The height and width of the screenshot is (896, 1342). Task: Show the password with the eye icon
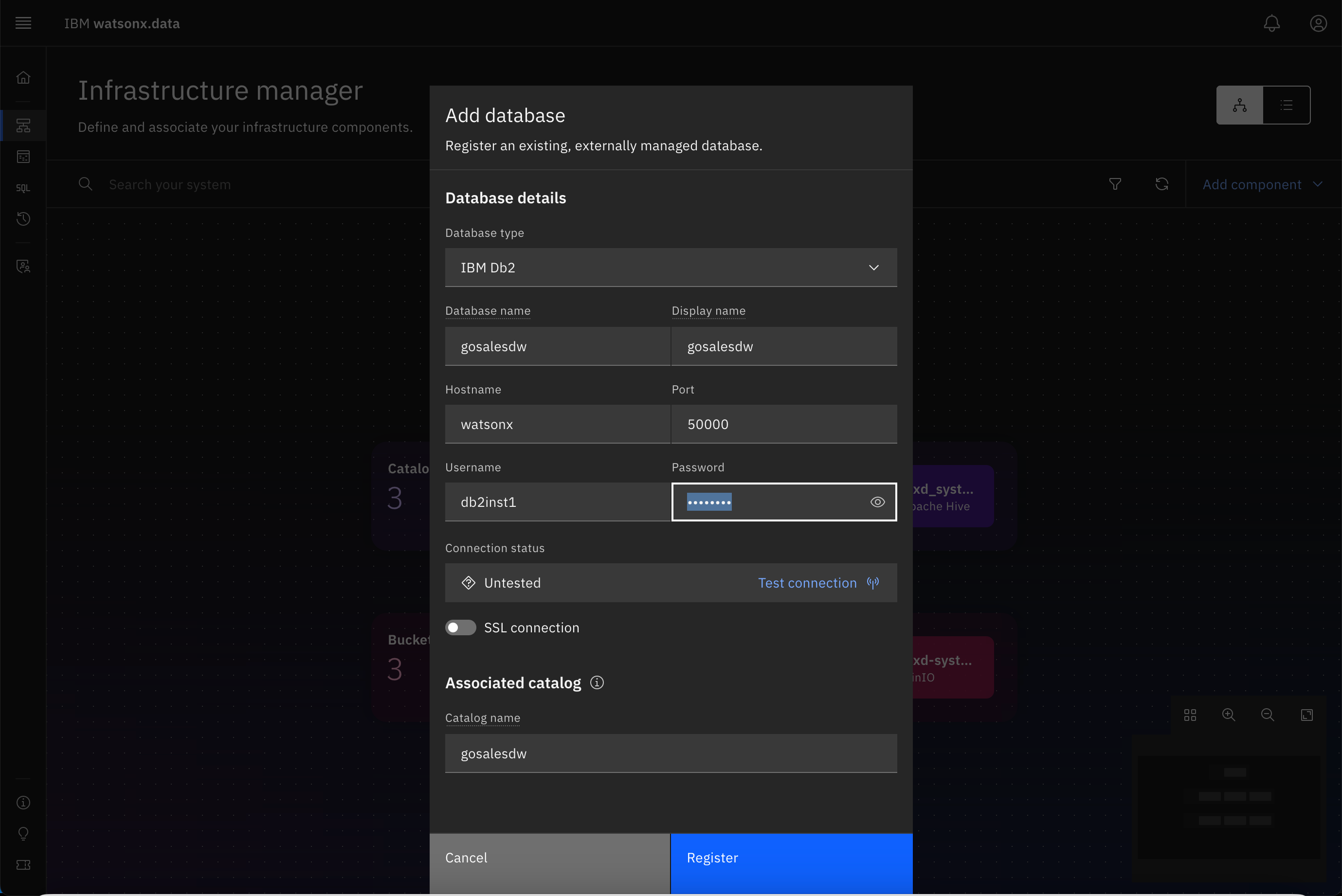coord(878,502)
